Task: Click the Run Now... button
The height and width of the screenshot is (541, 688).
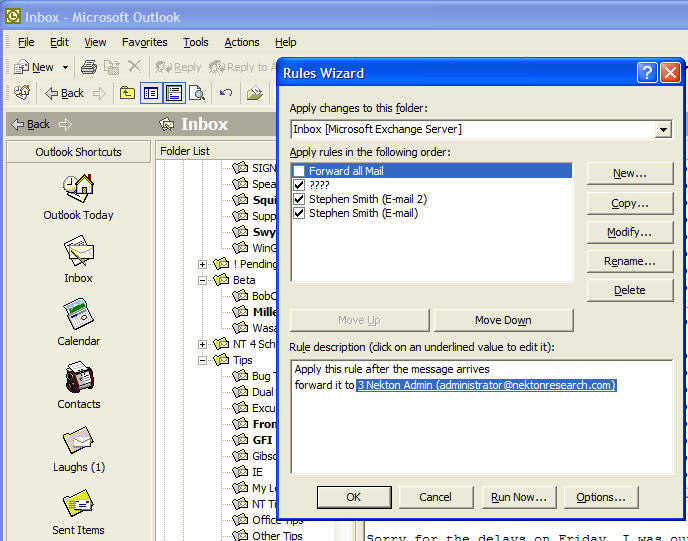Action: tap(519, 497)
